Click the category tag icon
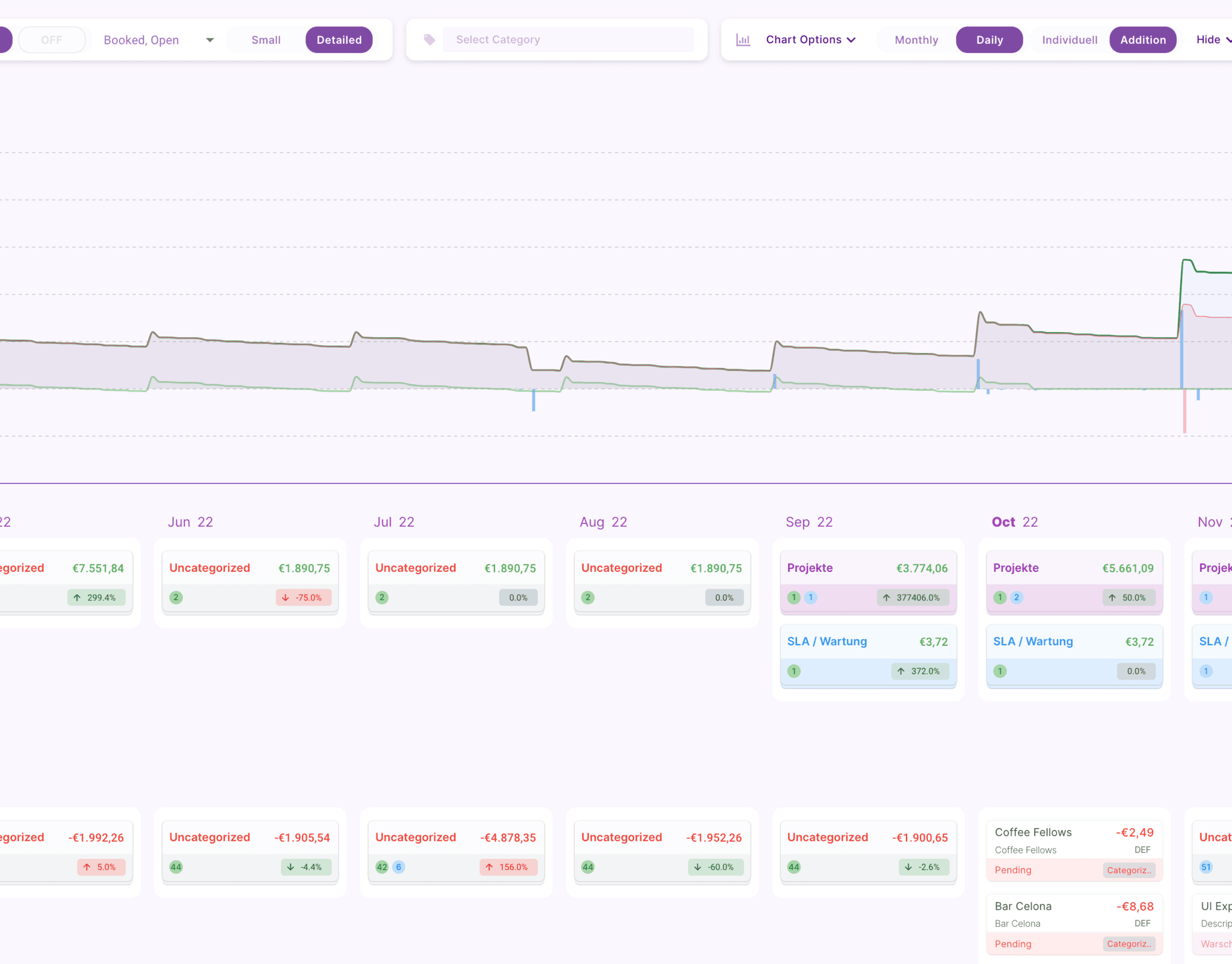The image size is (1232, 964). tap(429, 40)
